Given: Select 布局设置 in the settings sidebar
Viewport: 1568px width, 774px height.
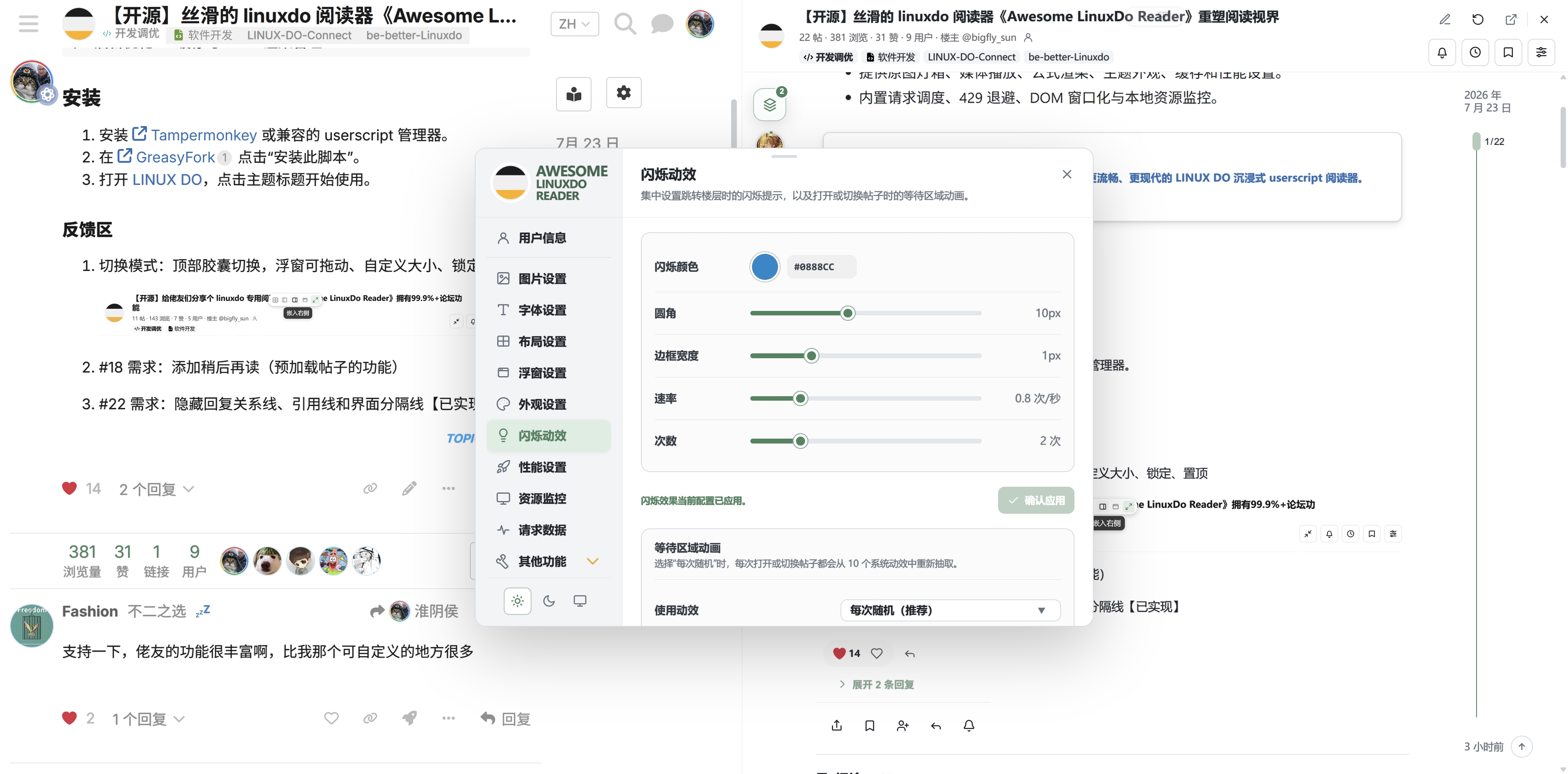Looking at the screenshot, I should [x=548, y=342].
